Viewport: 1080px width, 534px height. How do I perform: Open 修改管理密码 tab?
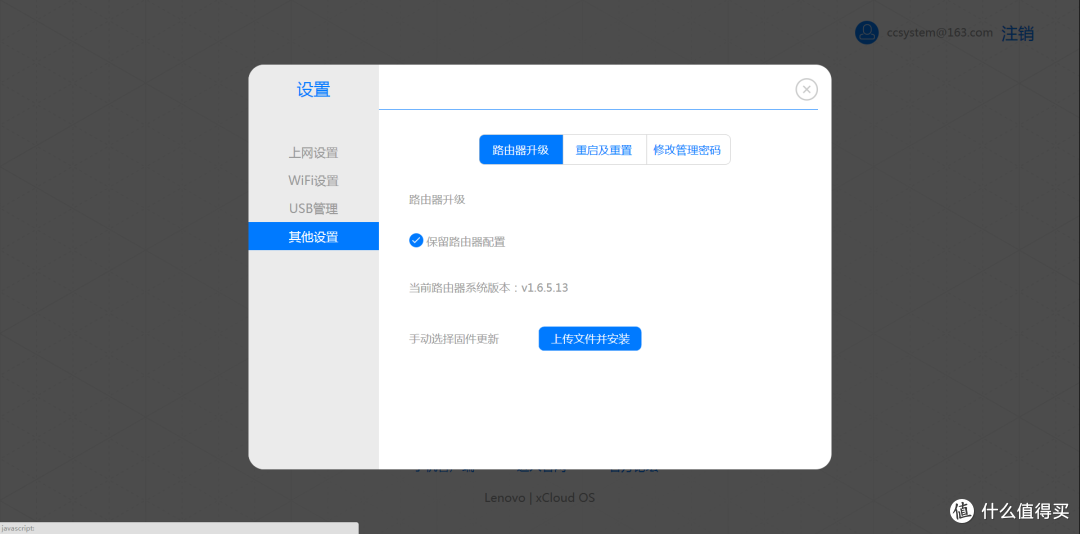tap(687, 150)
